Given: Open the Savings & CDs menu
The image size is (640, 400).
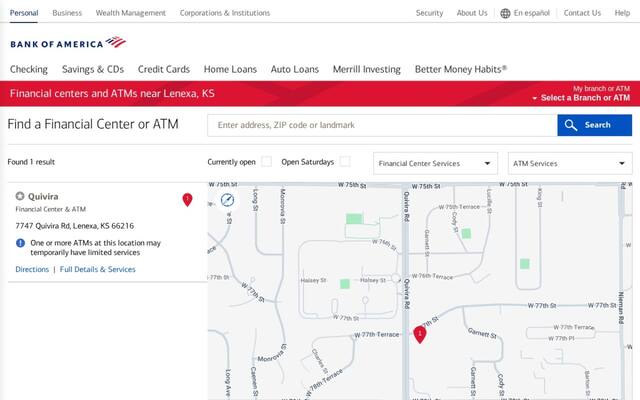Looking at the screenshot, I should 93,69.
